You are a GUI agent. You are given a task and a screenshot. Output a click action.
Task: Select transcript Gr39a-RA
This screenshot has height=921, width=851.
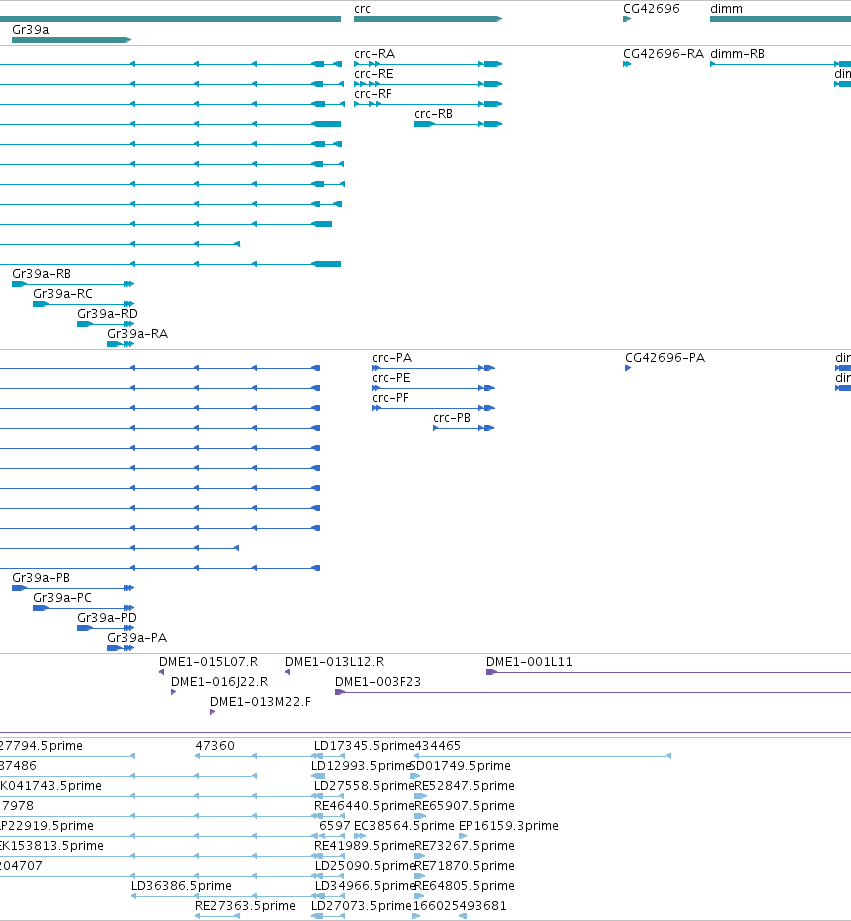pyautogui.click(x=120, y=344)
